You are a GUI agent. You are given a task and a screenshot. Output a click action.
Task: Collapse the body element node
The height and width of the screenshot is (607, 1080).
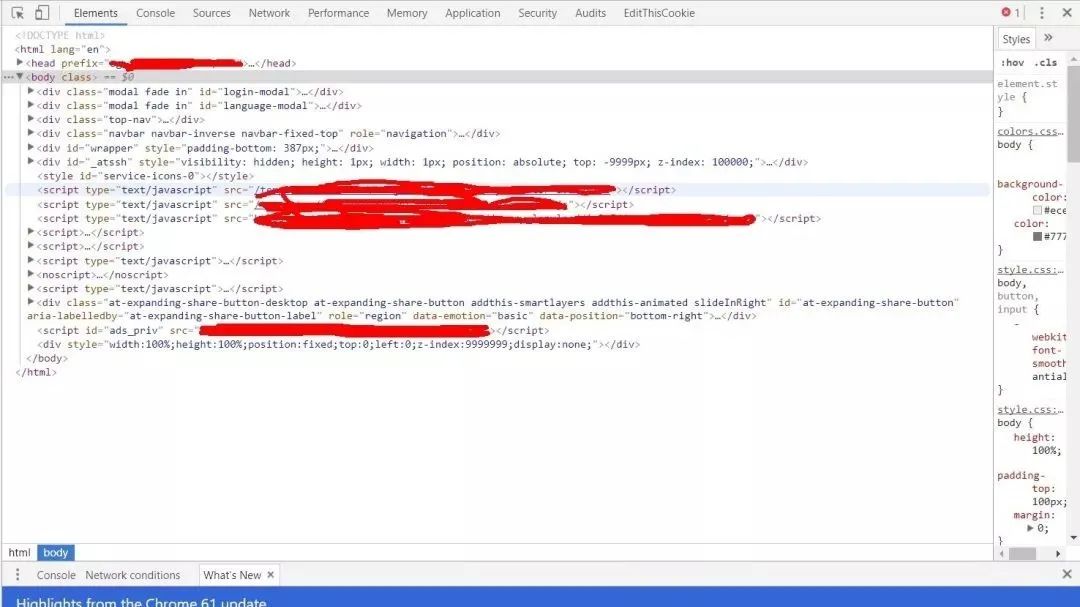pyautogui.click(x=20, y=77)
